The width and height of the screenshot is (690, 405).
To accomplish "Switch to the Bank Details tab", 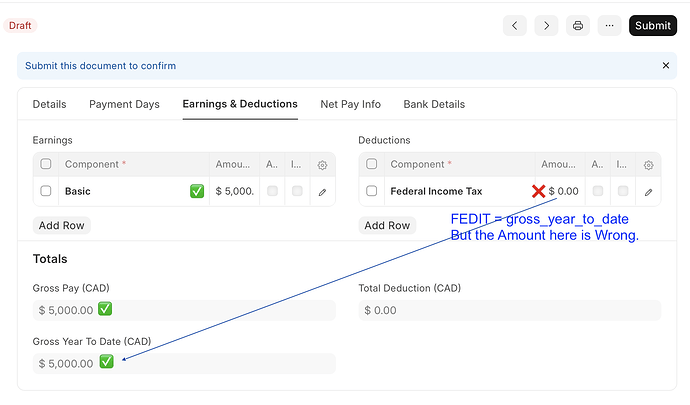I will (x=434, y=104).
